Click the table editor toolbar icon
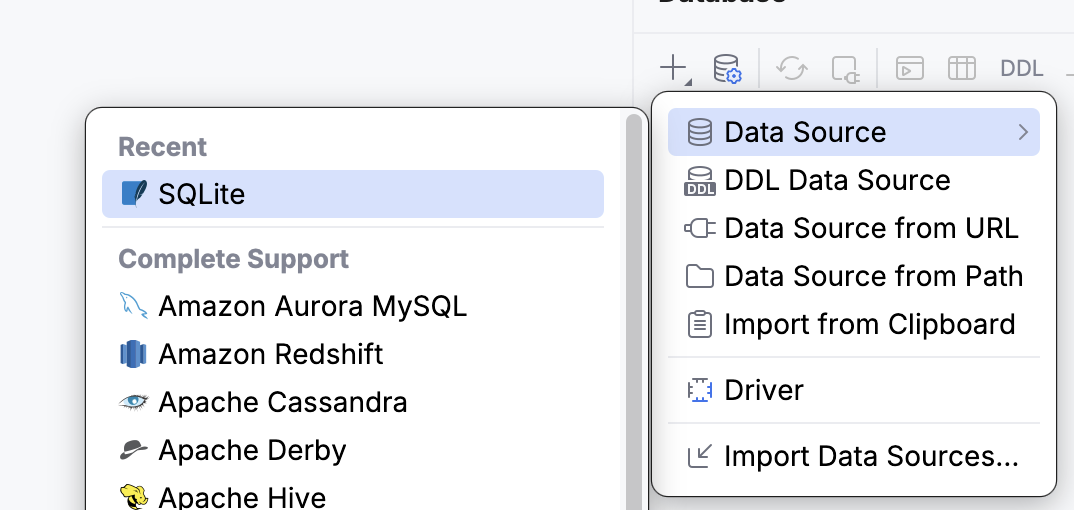1074x510 pixels. coord(962,68)
